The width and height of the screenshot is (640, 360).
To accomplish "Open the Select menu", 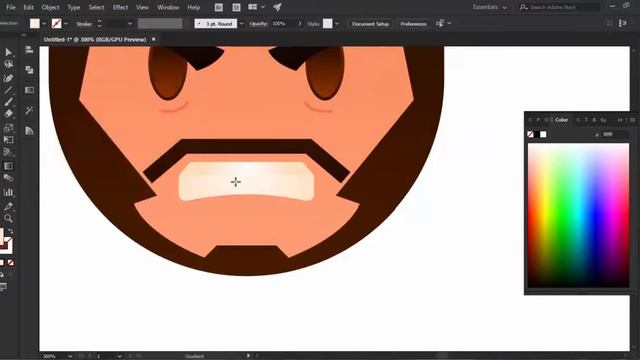I will click(x=97, y=7).
